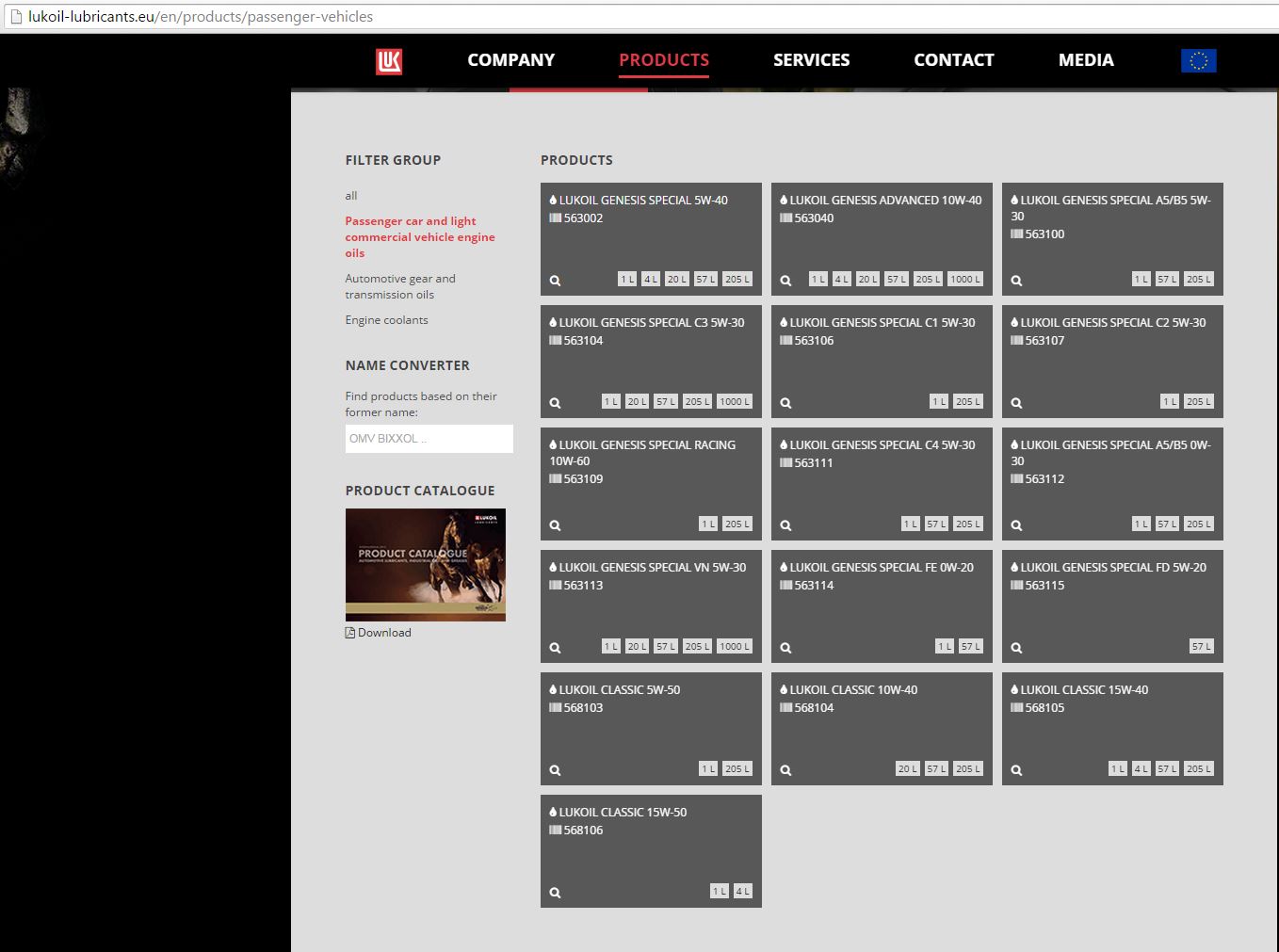Open the PRODUCTS menu
This screenshot has height=952, width=1279.
pyautogui.click(x=664, y=60)
